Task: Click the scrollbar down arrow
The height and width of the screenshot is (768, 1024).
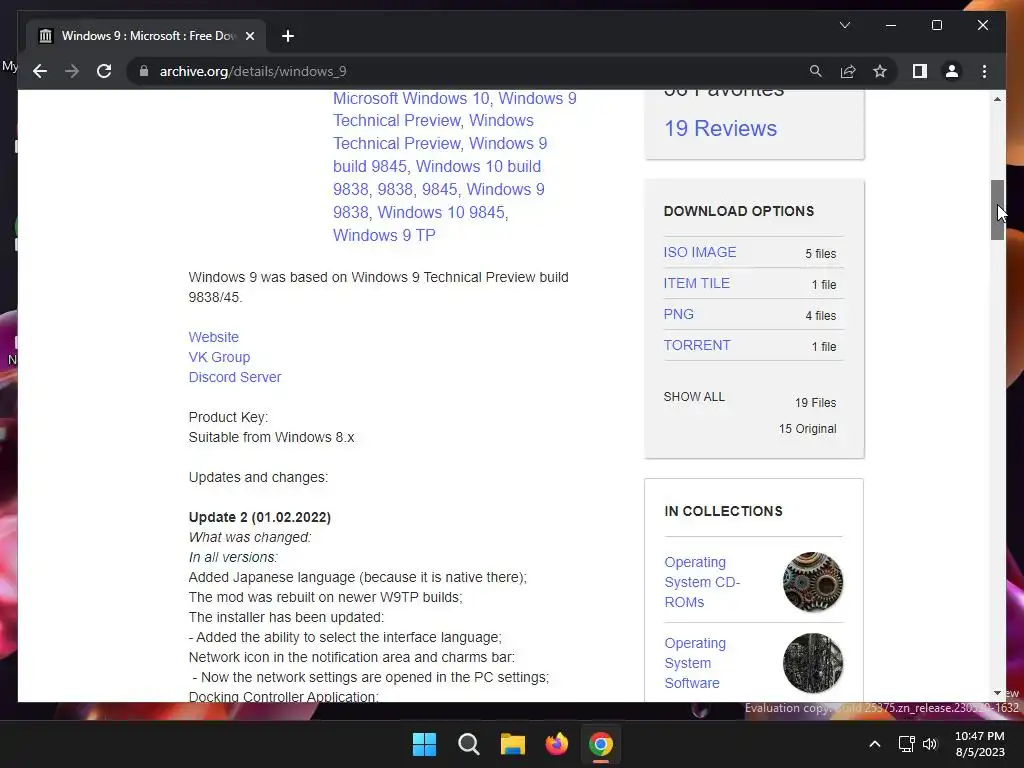Action: pos(997,693)
